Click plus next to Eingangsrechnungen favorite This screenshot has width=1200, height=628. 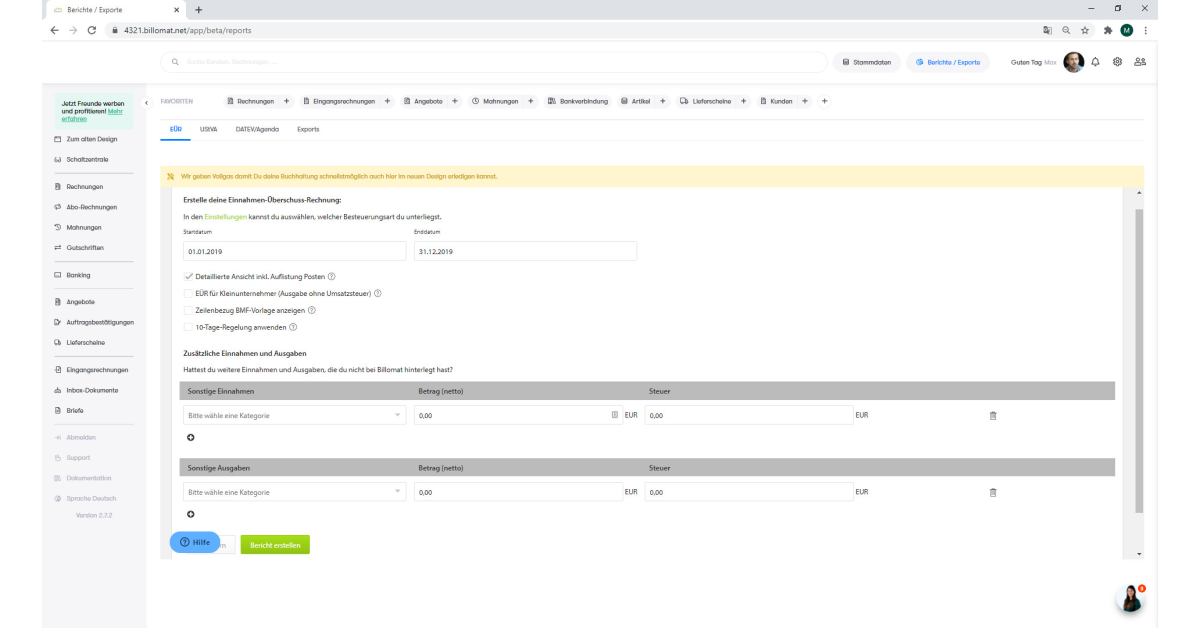(387, 101)
